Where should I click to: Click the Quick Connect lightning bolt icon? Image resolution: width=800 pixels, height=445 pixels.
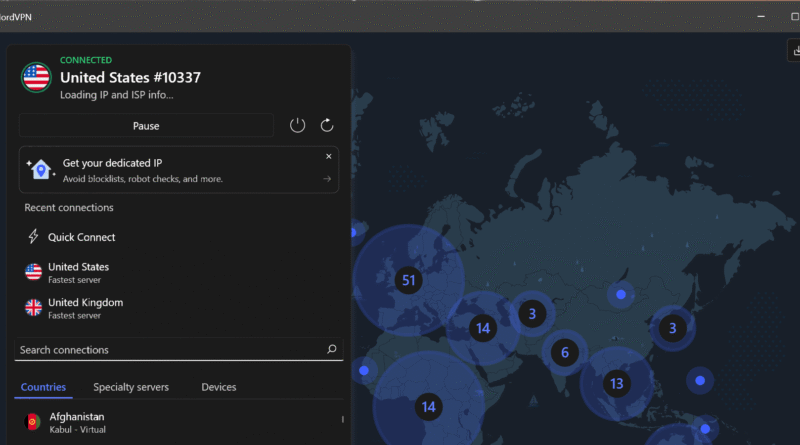[33, 237]
